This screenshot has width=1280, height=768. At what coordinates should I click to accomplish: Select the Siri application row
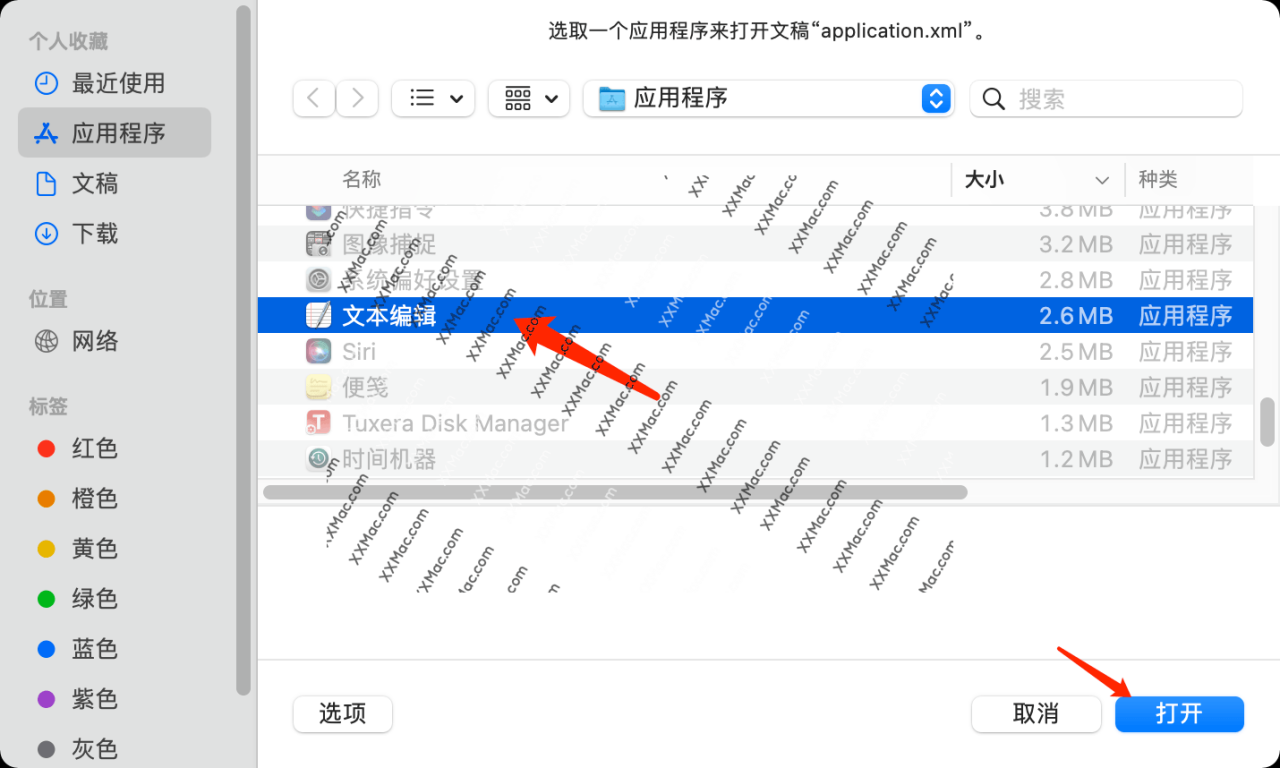click(756, 351)
